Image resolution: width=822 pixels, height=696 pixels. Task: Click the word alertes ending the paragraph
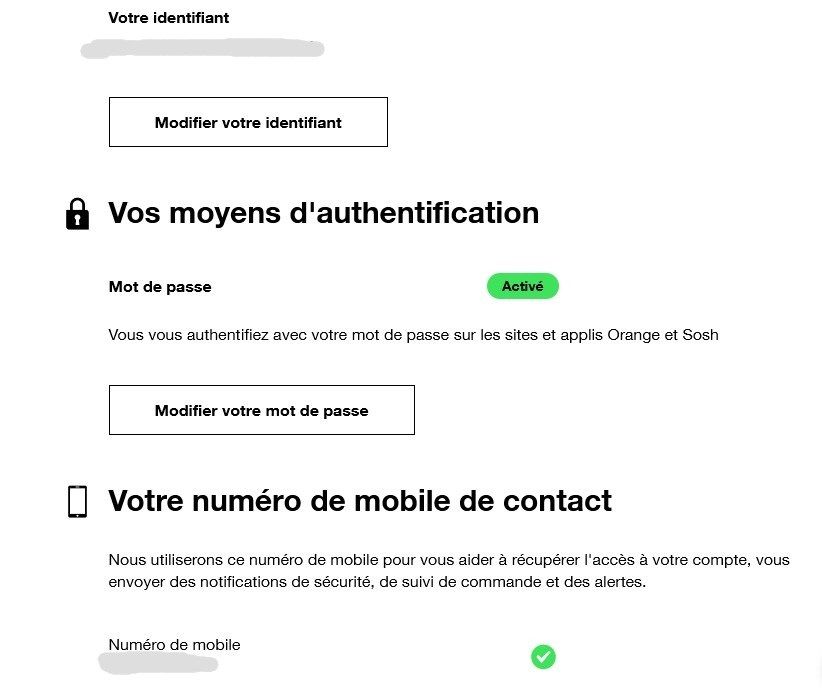(x=619, y=582)
